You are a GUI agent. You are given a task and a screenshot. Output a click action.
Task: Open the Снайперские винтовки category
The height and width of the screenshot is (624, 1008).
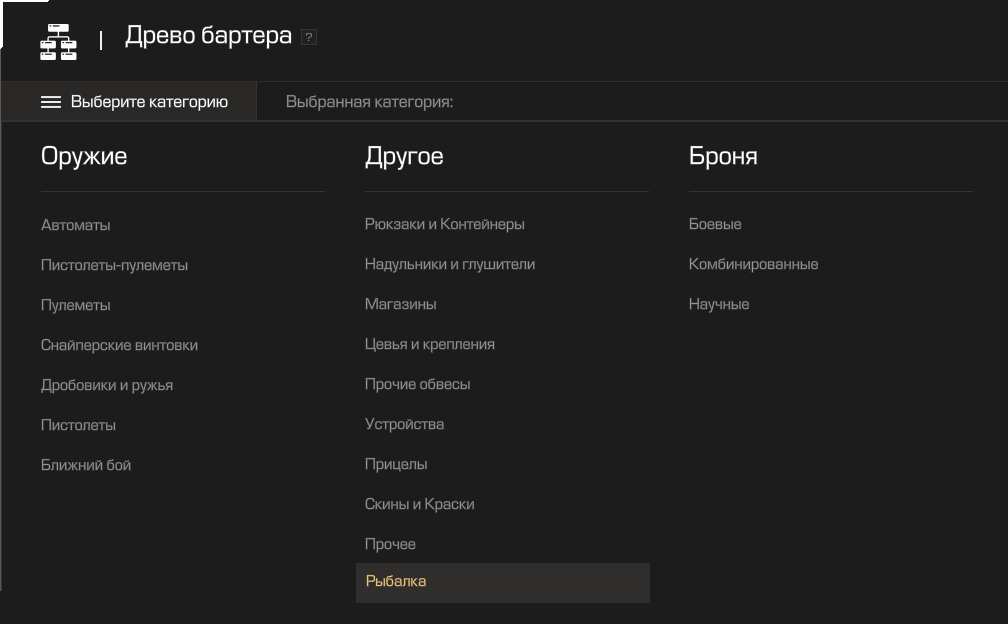click(x=119, y=345)
